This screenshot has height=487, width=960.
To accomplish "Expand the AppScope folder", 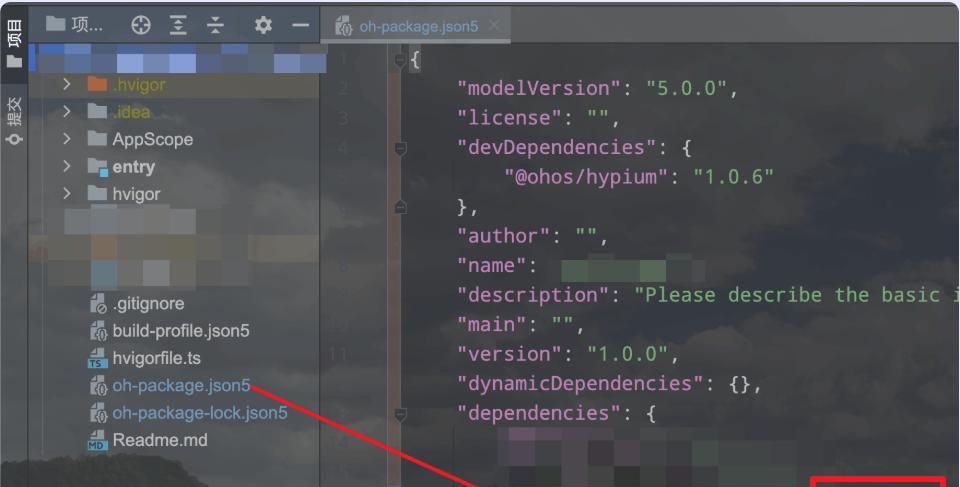I will [67, 139].
